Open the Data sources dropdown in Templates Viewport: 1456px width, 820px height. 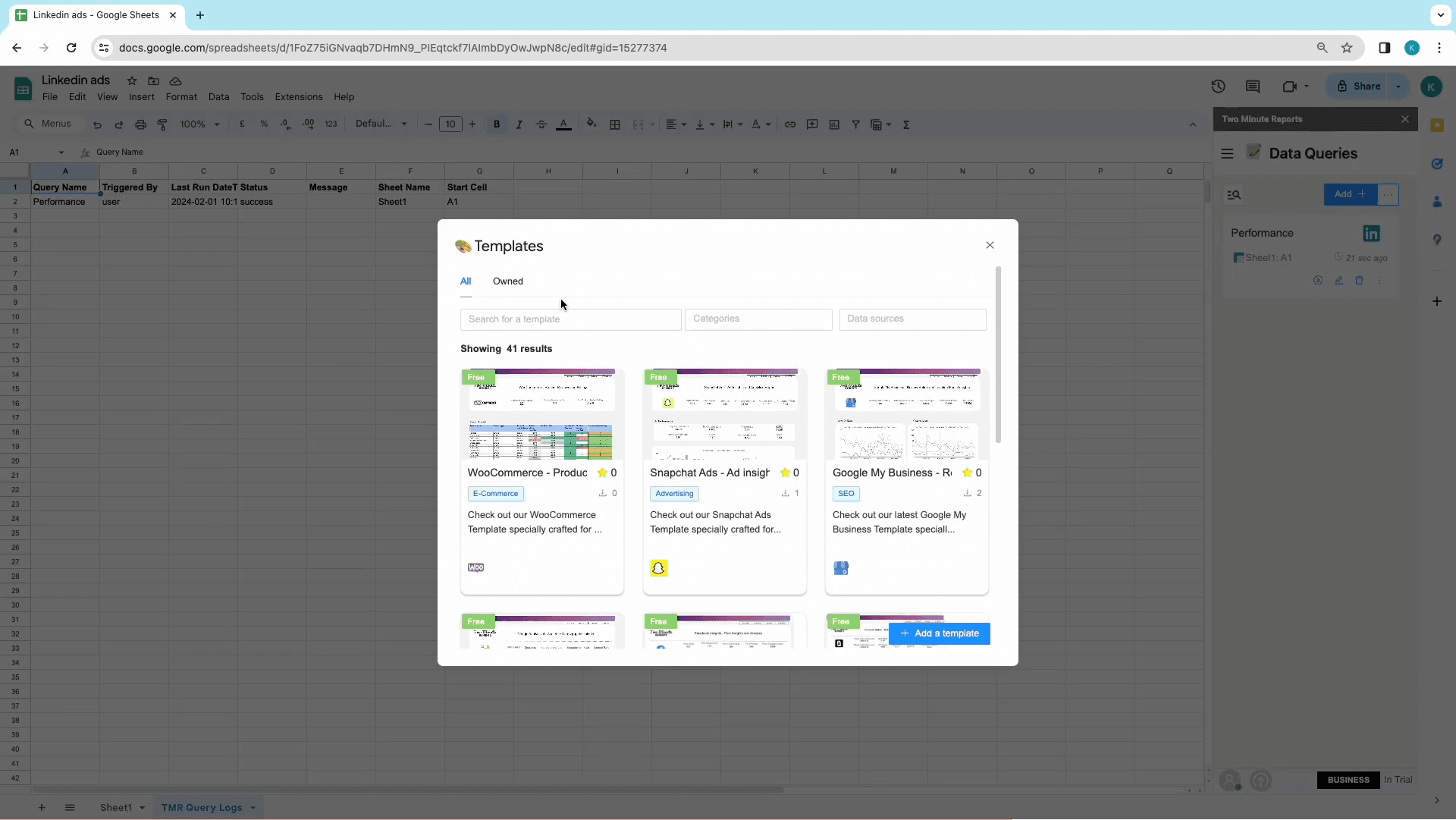(x=912, y=318)
